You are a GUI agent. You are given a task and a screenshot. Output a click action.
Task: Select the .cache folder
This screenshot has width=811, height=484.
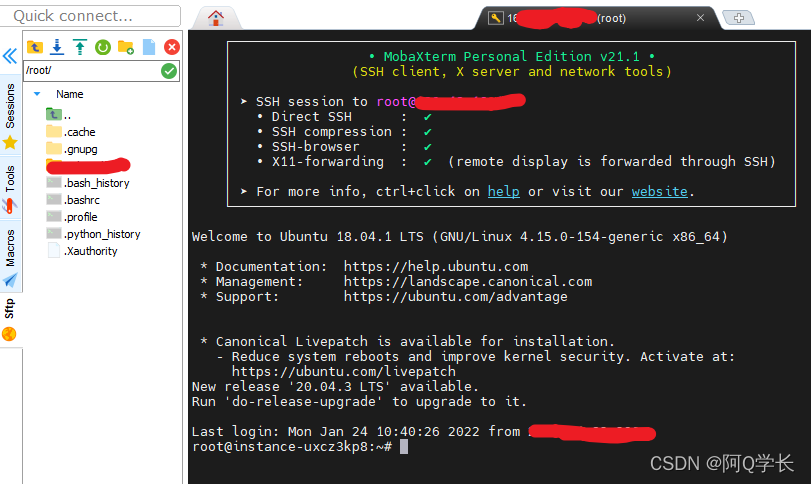click(71, 132)
